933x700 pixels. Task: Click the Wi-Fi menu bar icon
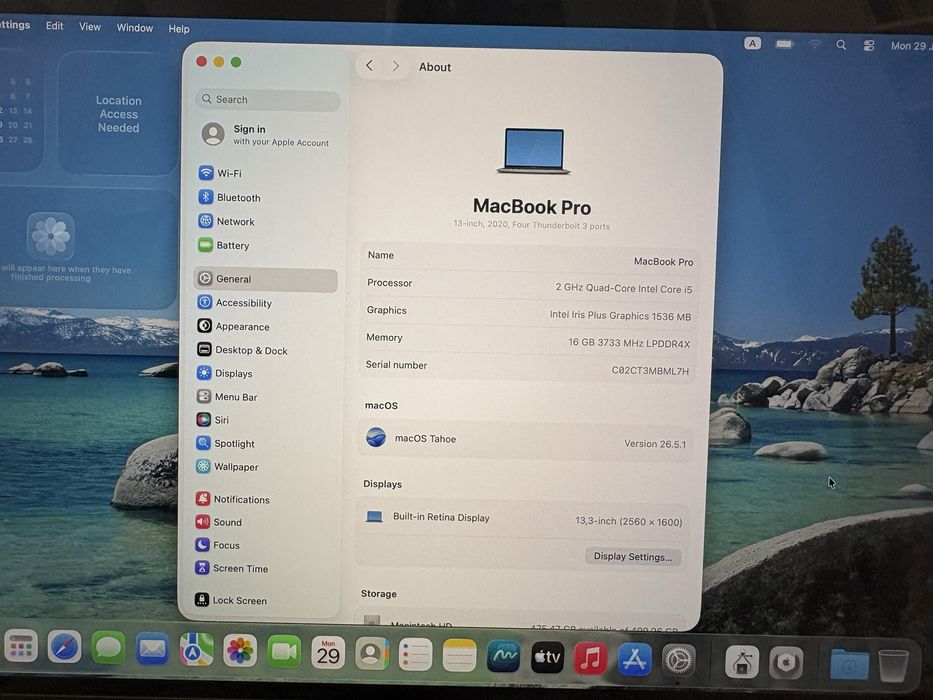pyautogui.click(x=814, y=44)
